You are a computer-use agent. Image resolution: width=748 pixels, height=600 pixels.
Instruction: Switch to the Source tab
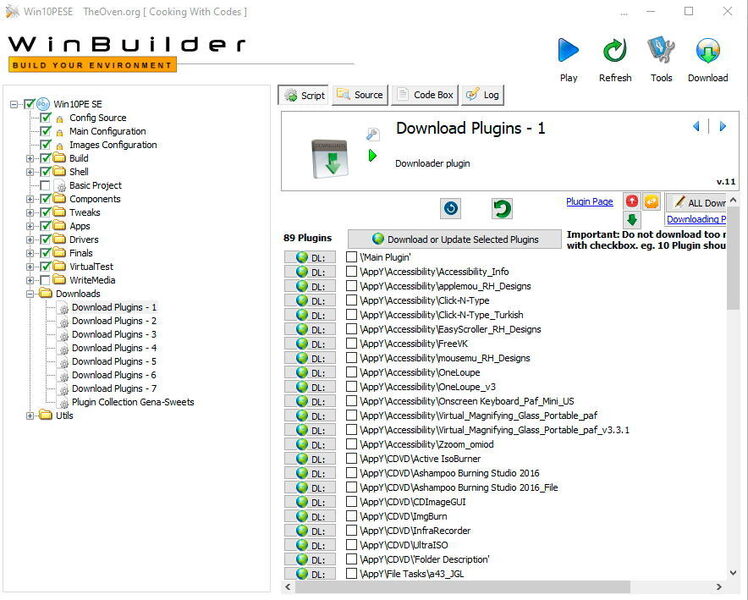[x=360, y=95]
